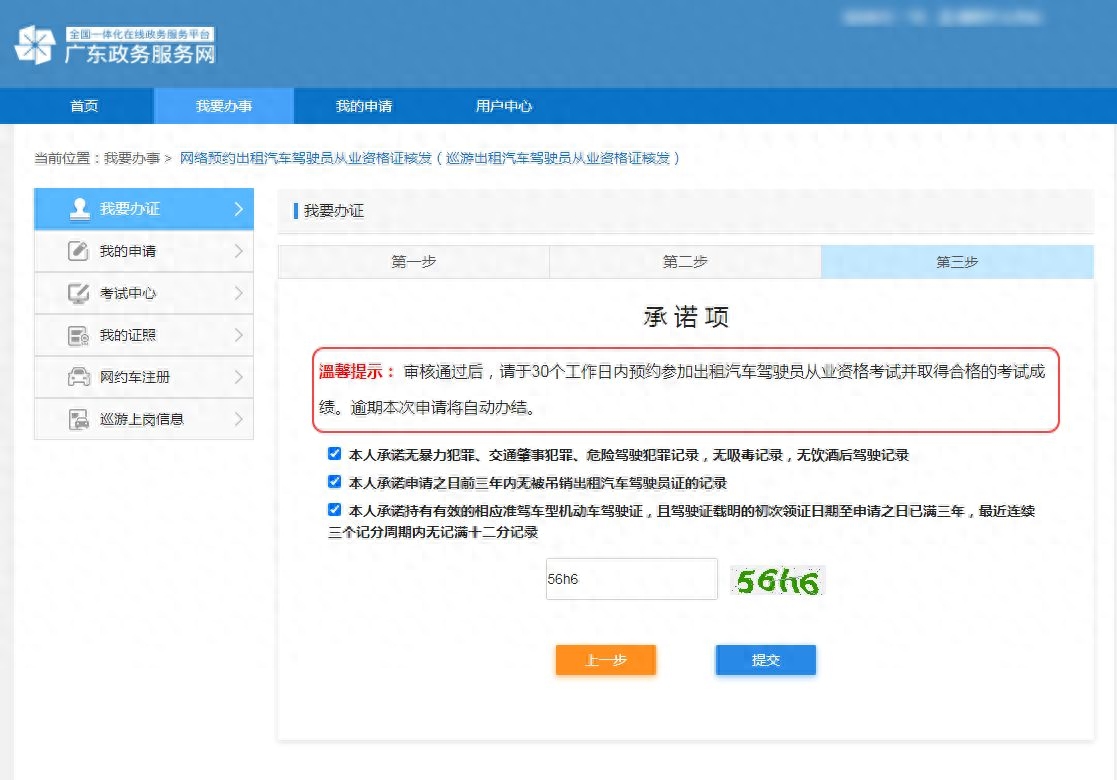Image resolution: width=1117 pixels, height=780 pixels.
Task: Refresh the green 56h6 captcha image
Action: click(x=777, y=581)
